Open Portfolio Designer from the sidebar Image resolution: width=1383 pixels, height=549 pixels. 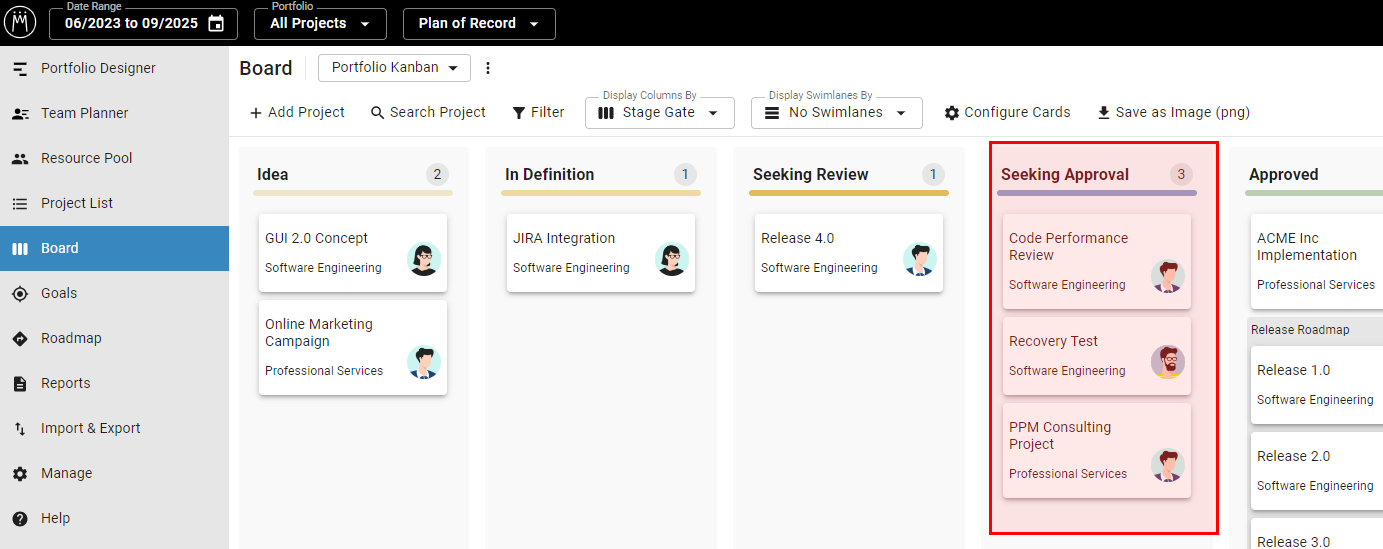click(x=114, y=69)
